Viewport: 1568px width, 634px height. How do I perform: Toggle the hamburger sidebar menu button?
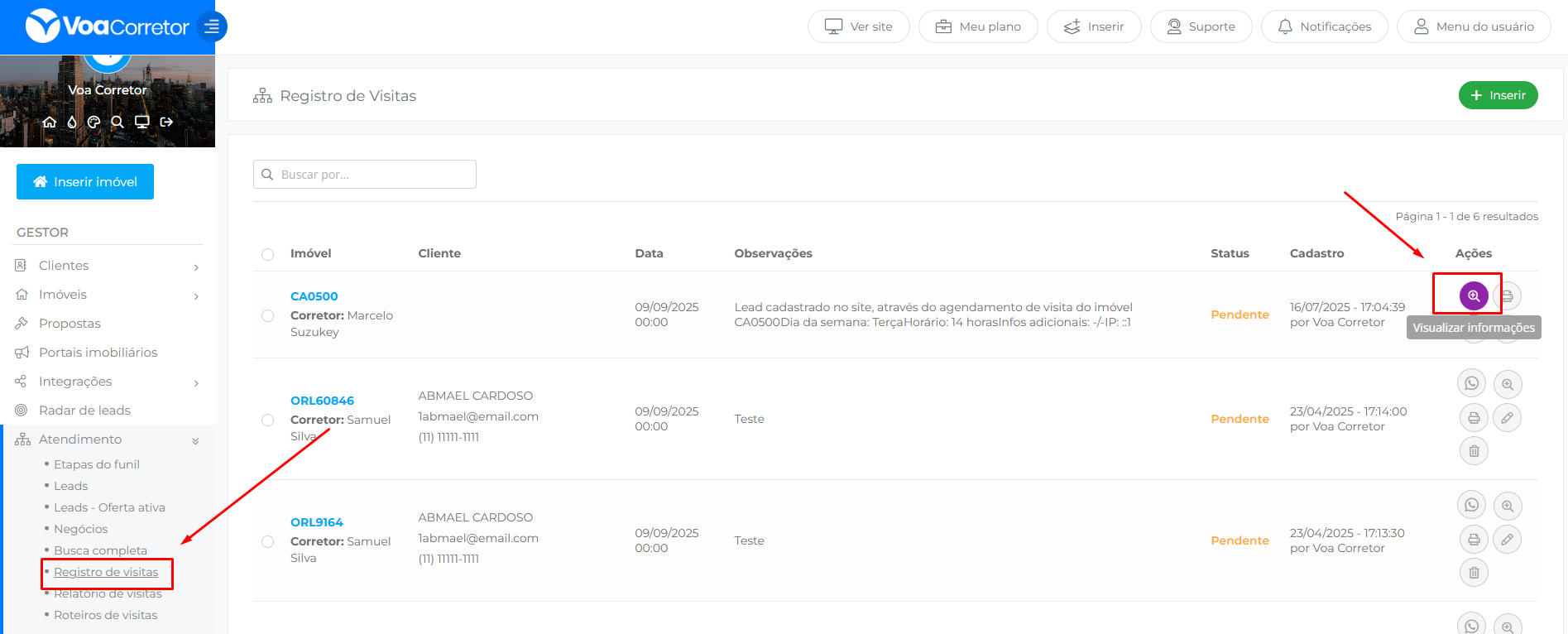pyautogui.click(x=212, y=26)
